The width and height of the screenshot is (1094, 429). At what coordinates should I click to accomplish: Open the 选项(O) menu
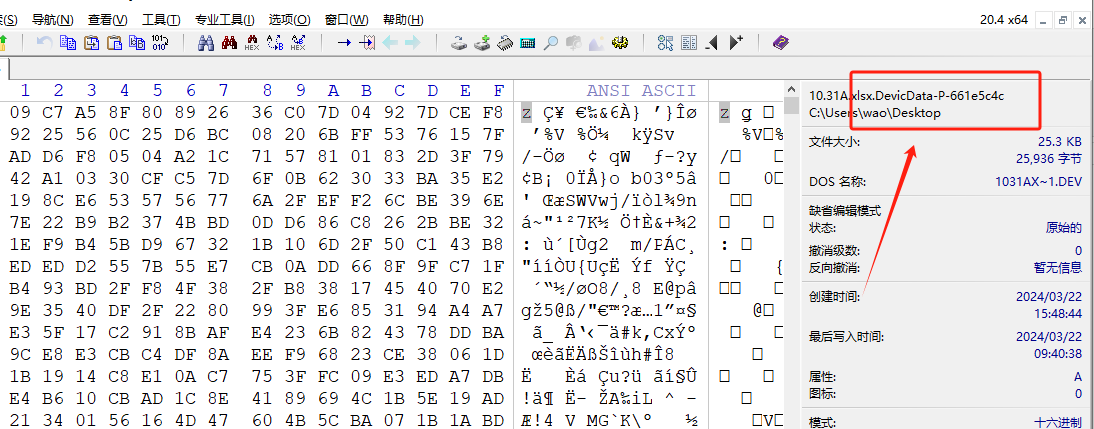point(289,19)
